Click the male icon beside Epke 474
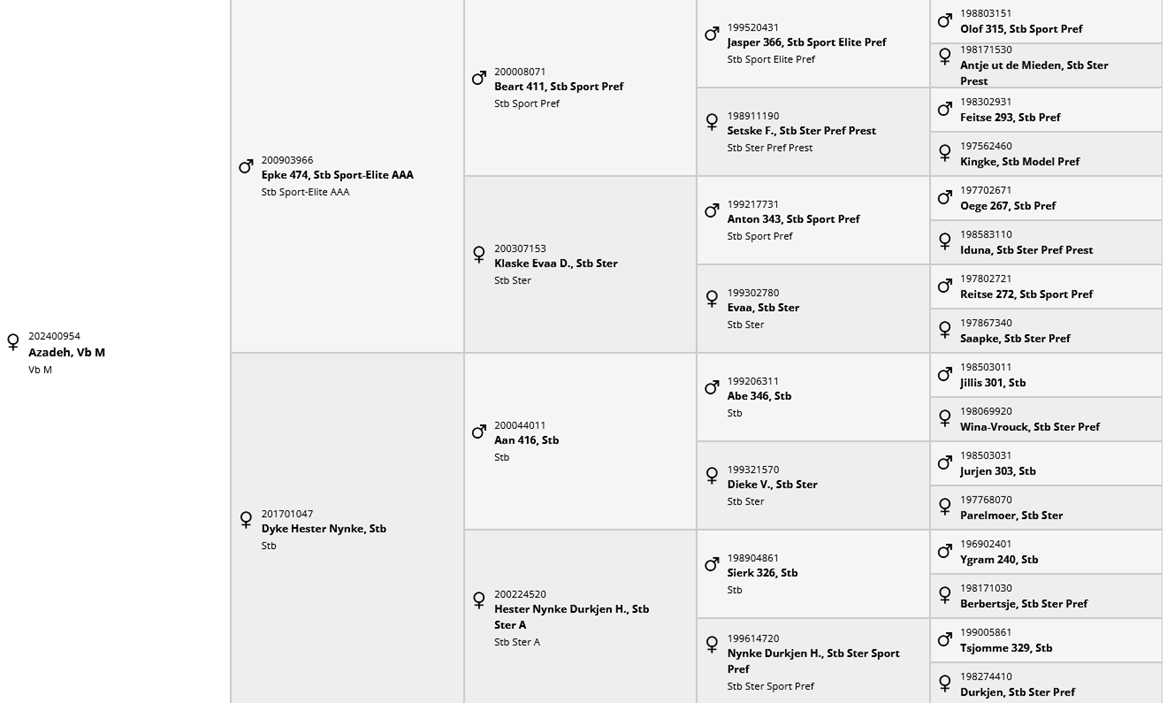The image size is (1167, 703). [x=246, y=167]
